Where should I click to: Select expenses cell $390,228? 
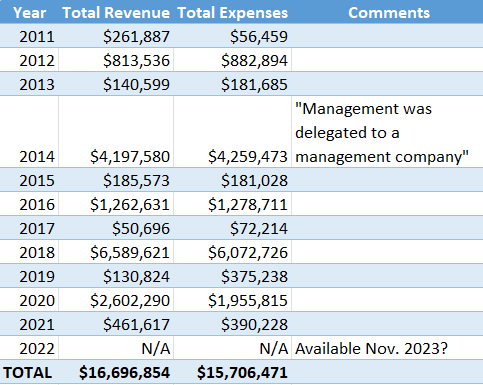232,324
